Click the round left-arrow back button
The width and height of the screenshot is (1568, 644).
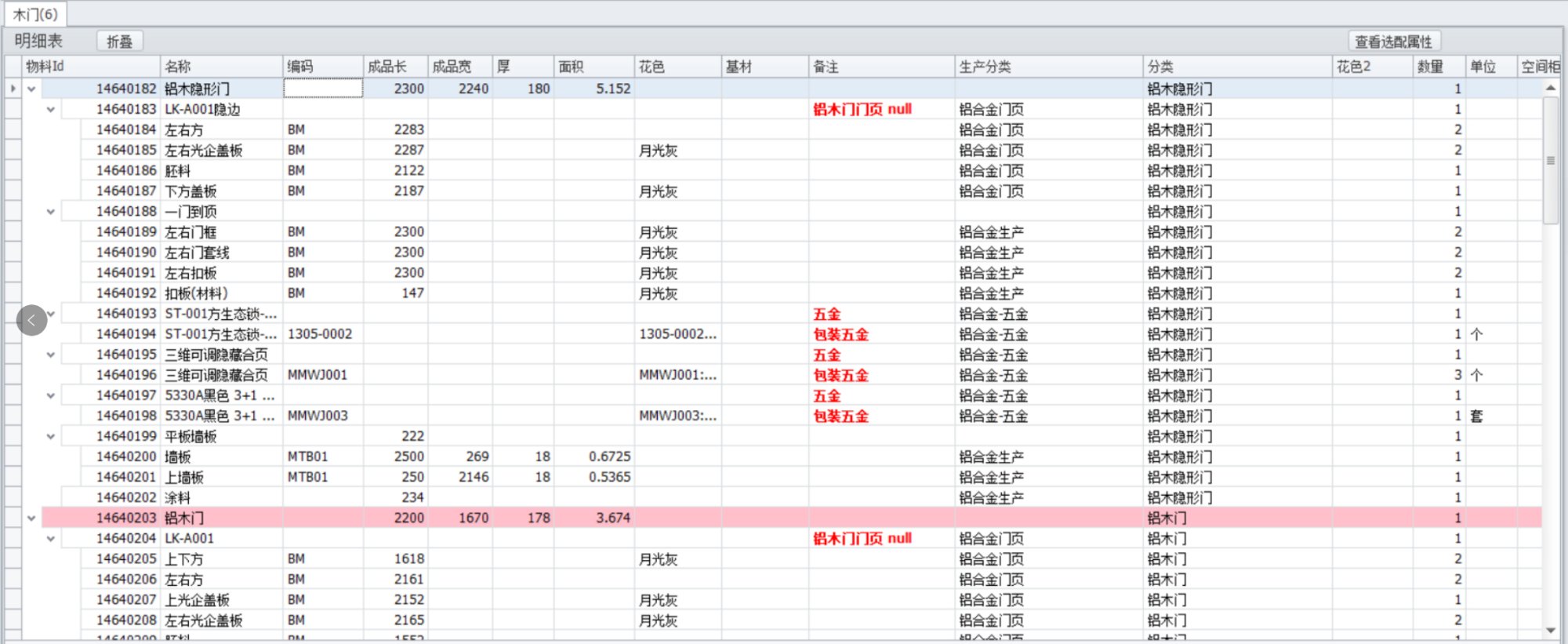coord(31,320)
